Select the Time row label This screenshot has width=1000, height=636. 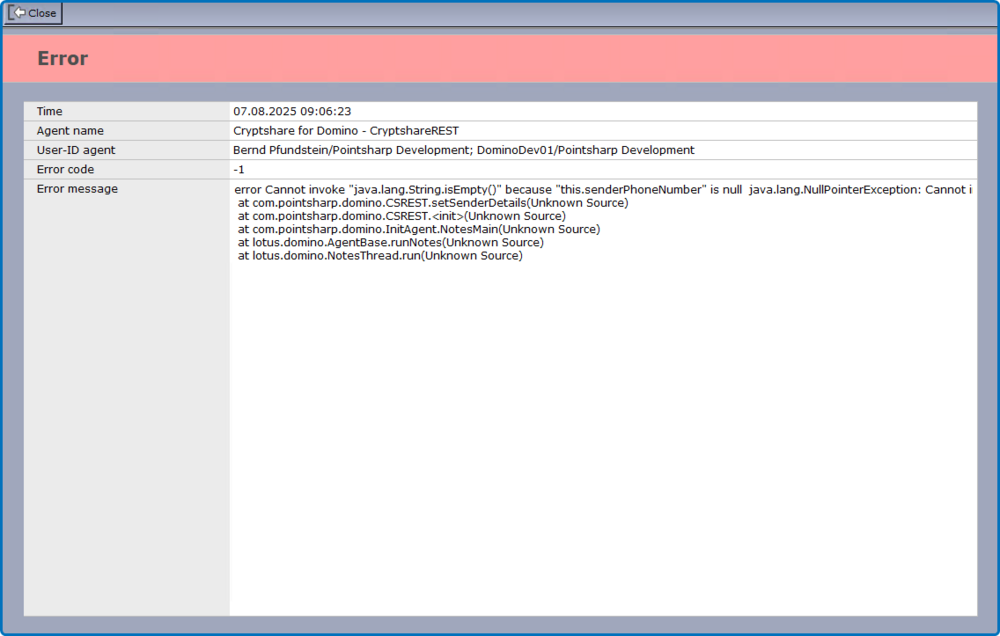[49, 111]
